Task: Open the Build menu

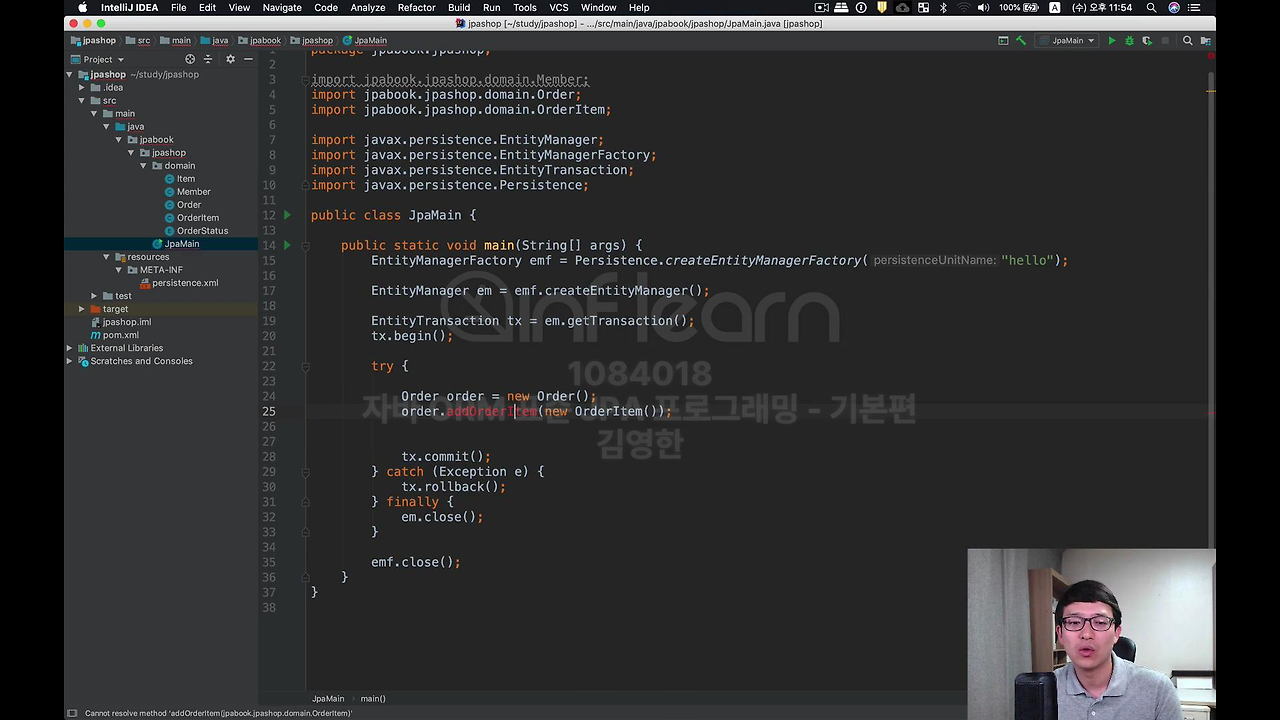Action: (x=459, y=8)
